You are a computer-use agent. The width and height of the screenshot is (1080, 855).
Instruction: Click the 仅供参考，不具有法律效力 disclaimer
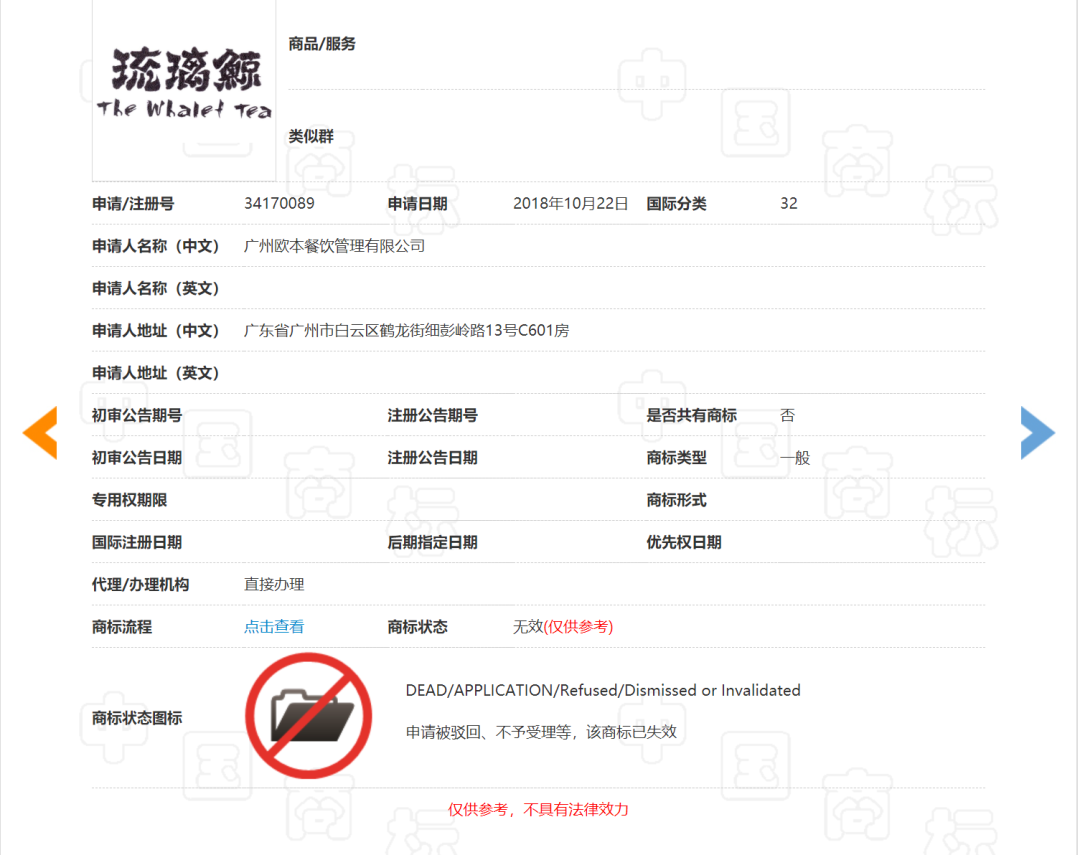(x=538, y=810)
